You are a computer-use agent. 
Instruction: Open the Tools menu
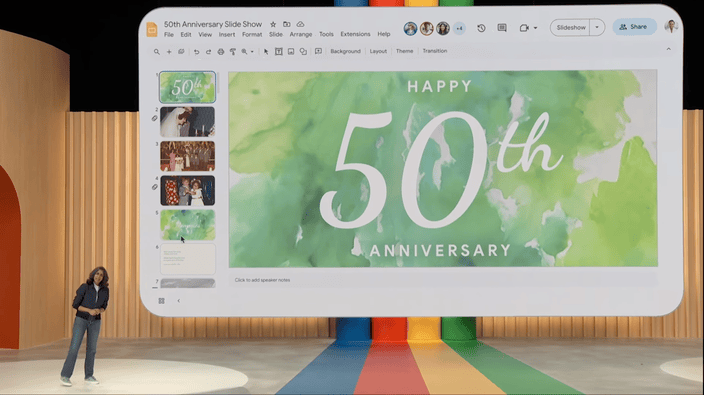click(x=326, y=35)
